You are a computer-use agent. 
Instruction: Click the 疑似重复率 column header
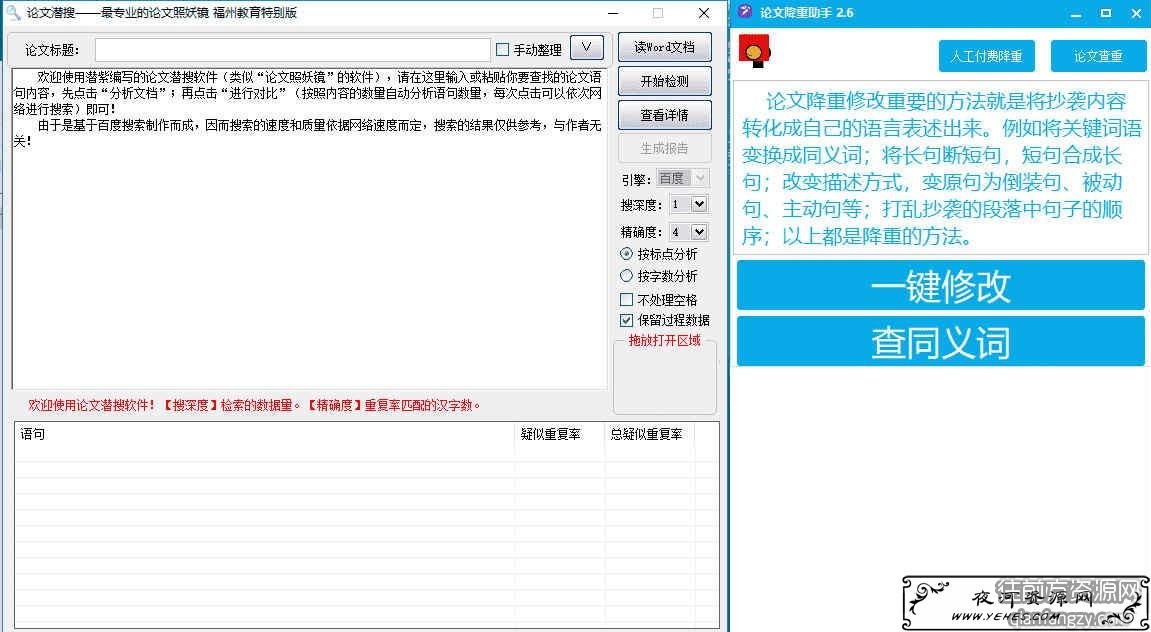(559, 434)
